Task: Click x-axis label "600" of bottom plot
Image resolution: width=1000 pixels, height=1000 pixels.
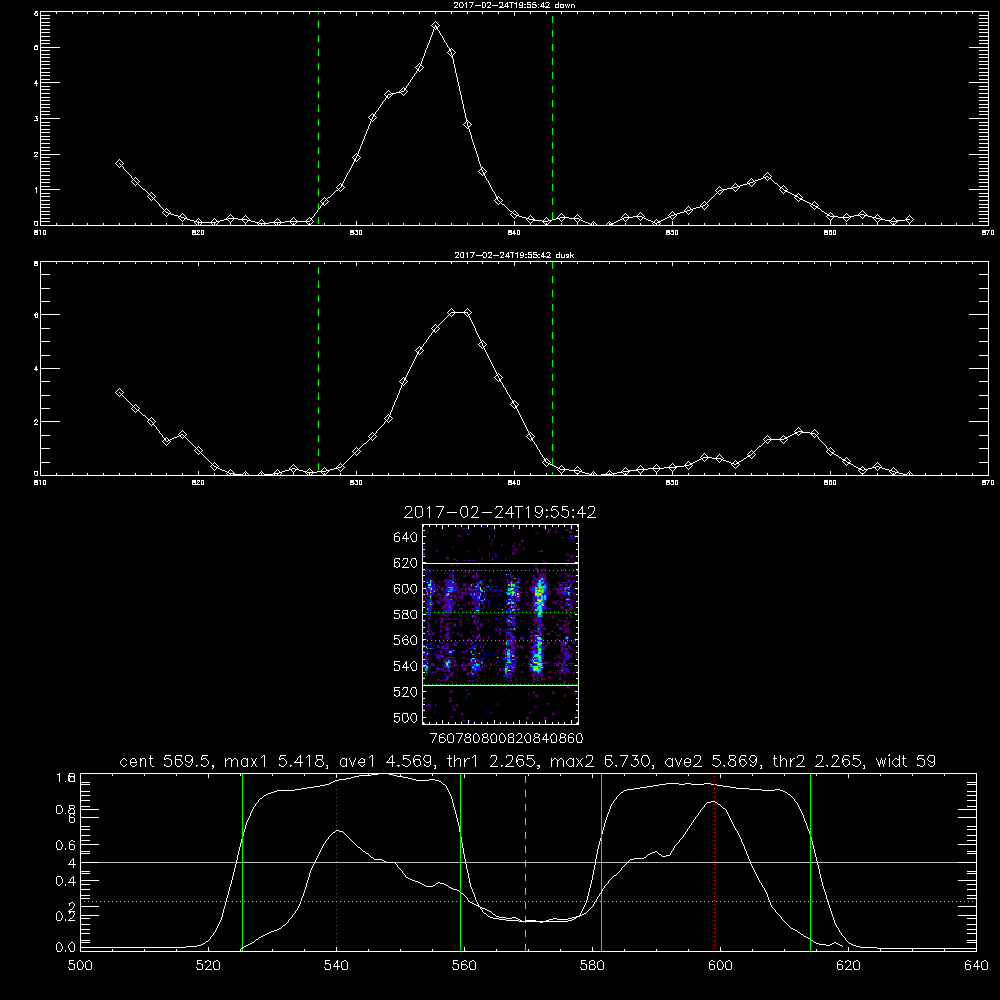Action: point(721,966)
